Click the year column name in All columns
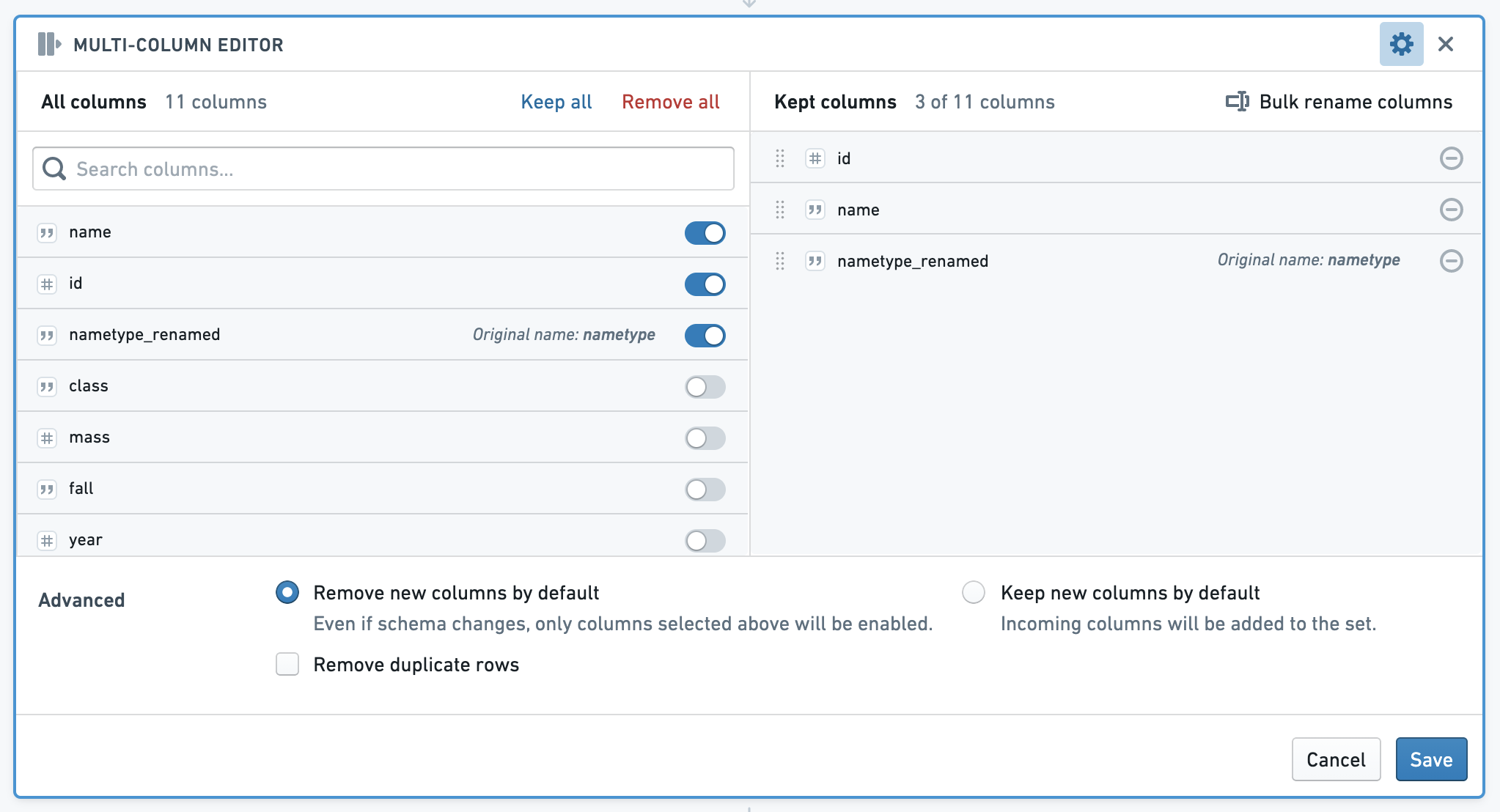Image resolution: width=1500 pixels, height=812 pixels. click(86, 541)
